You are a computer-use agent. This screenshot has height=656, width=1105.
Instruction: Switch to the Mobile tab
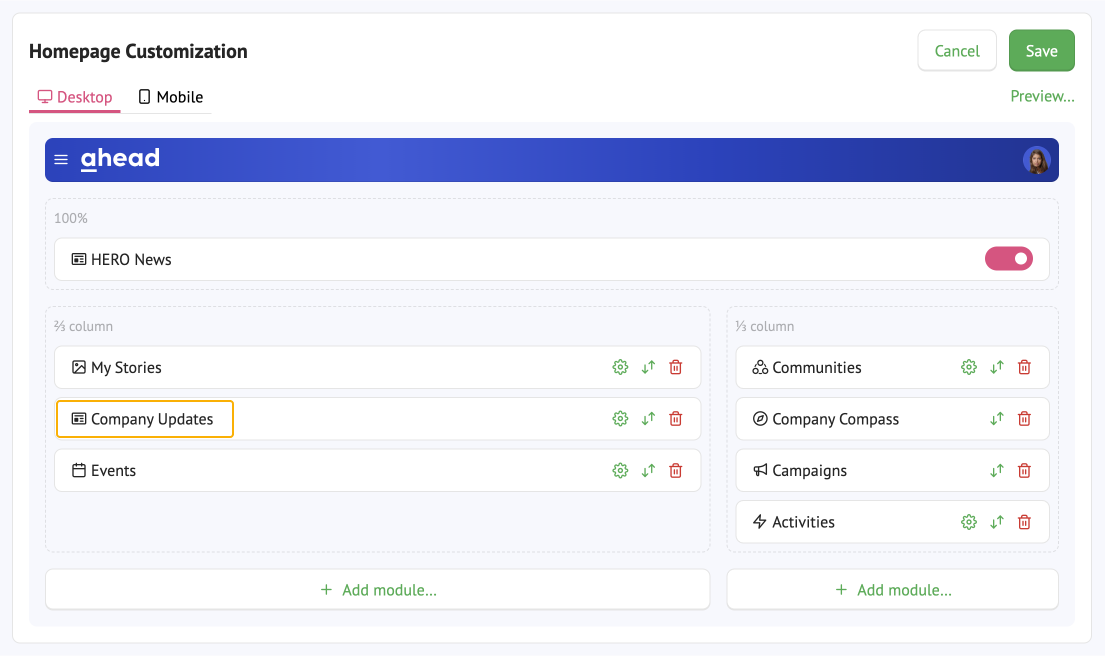pos(169,96)
